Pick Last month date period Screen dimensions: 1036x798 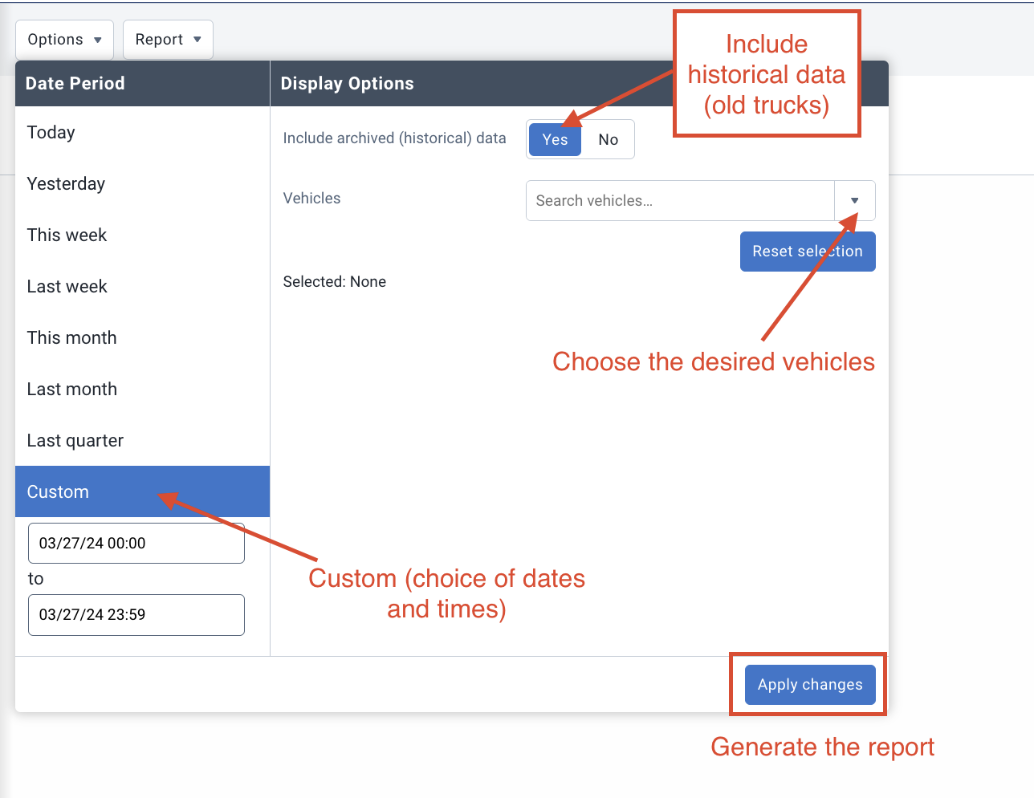click(x=142, y=389)
